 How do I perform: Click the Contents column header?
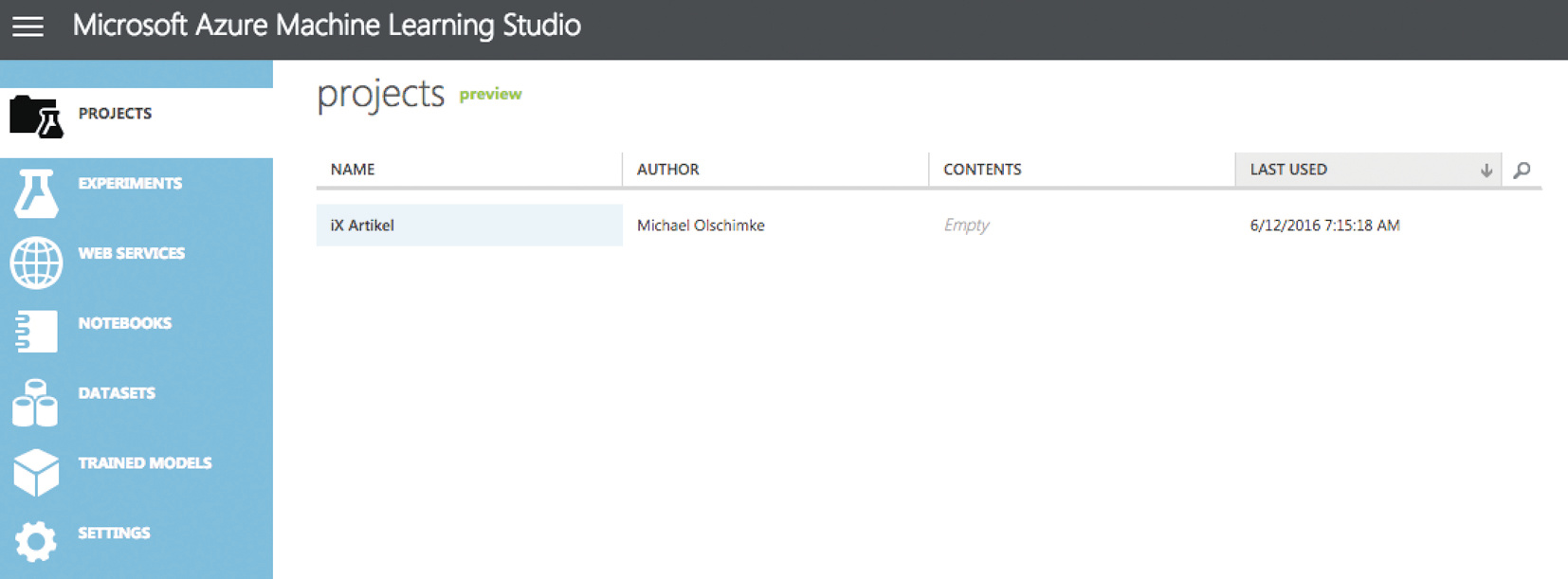click(982, 170)
